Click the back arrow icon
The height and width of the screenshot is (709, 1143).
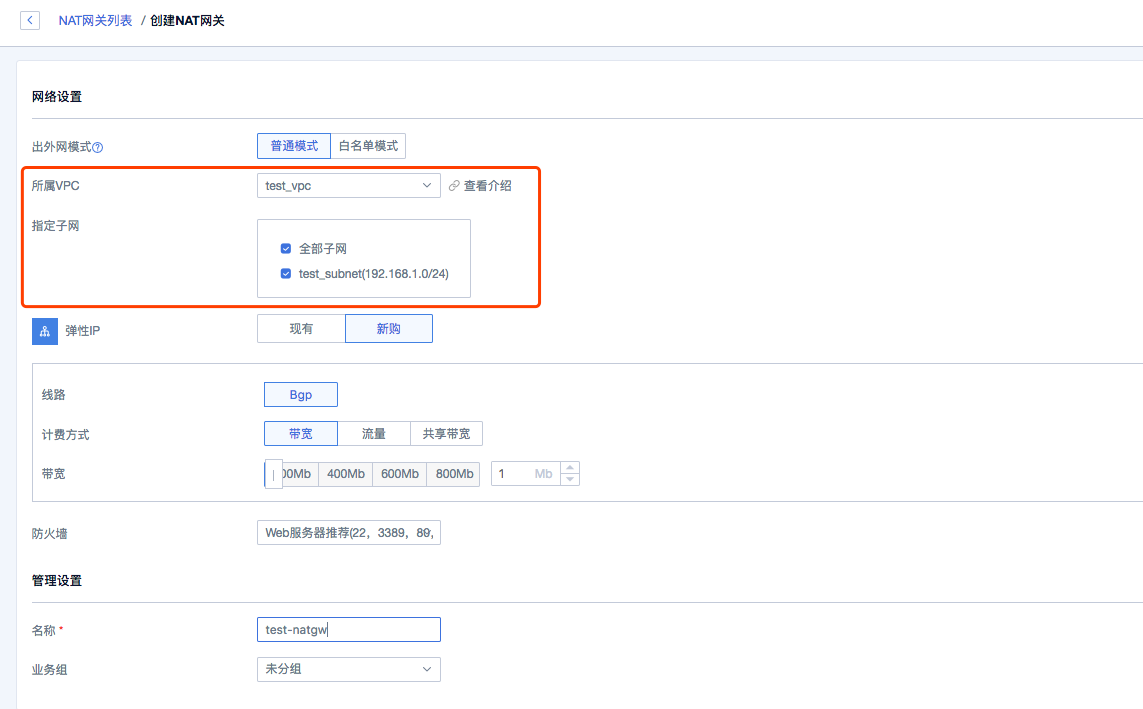pyautogui.click(x=30, y=20)
